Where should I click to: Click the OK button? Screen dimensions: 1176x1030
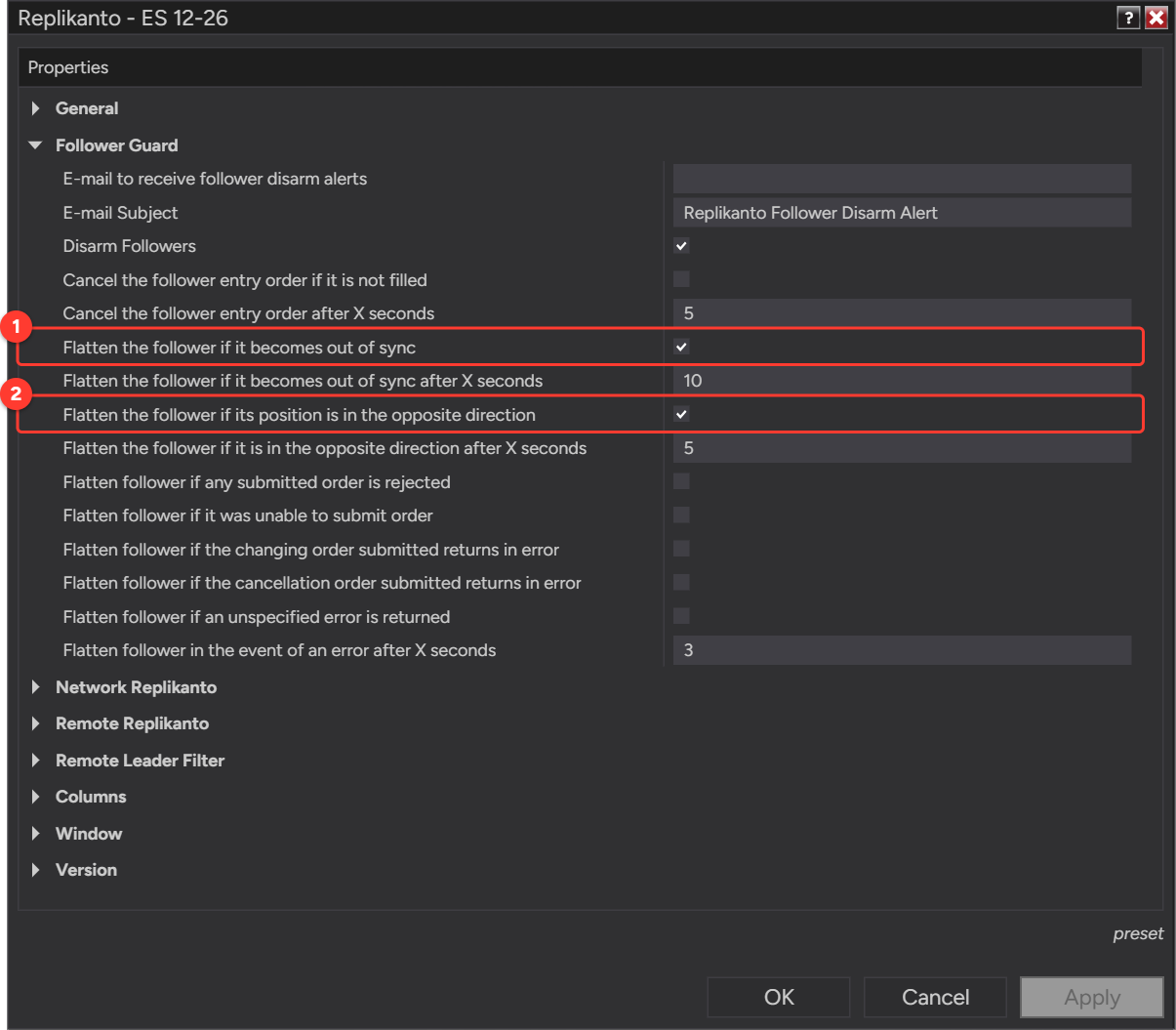(779, 997)
